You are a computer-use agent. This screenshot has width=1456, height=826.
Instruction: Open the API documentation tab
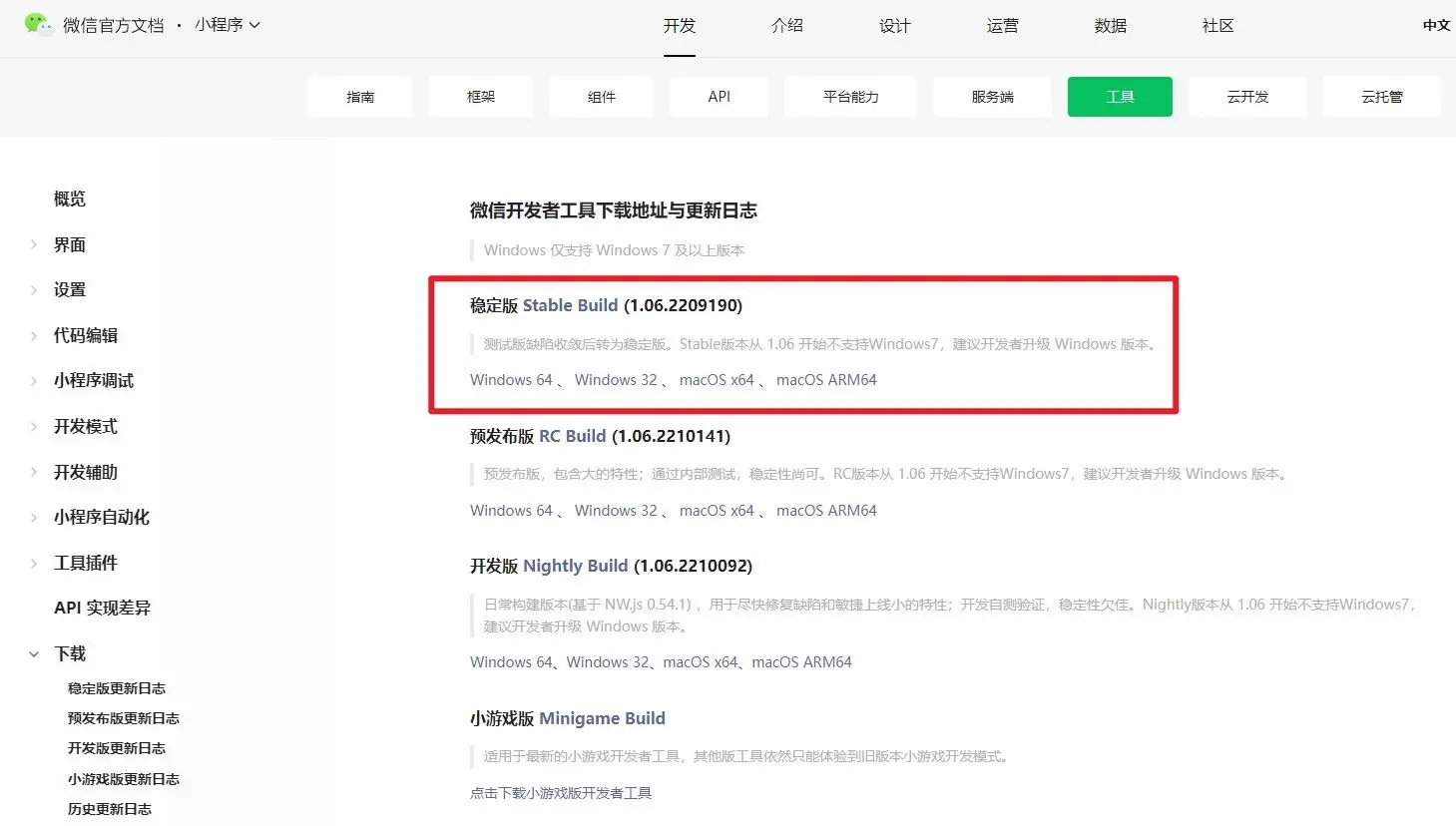coord(718,96)
